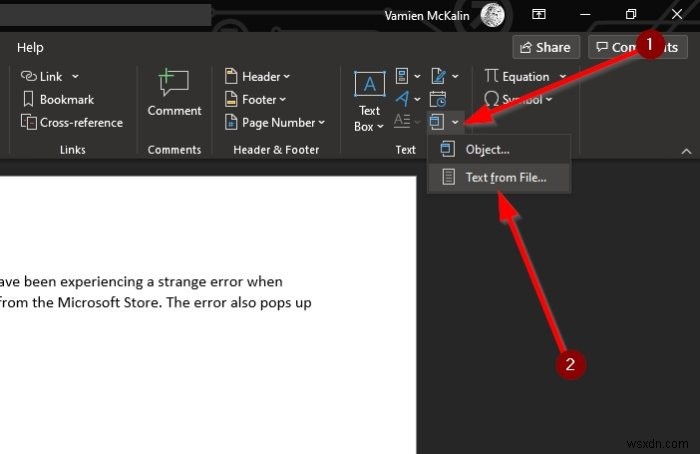Insert a WordArt object
This screenshot has width=700, height=454.
coord(405,99)
